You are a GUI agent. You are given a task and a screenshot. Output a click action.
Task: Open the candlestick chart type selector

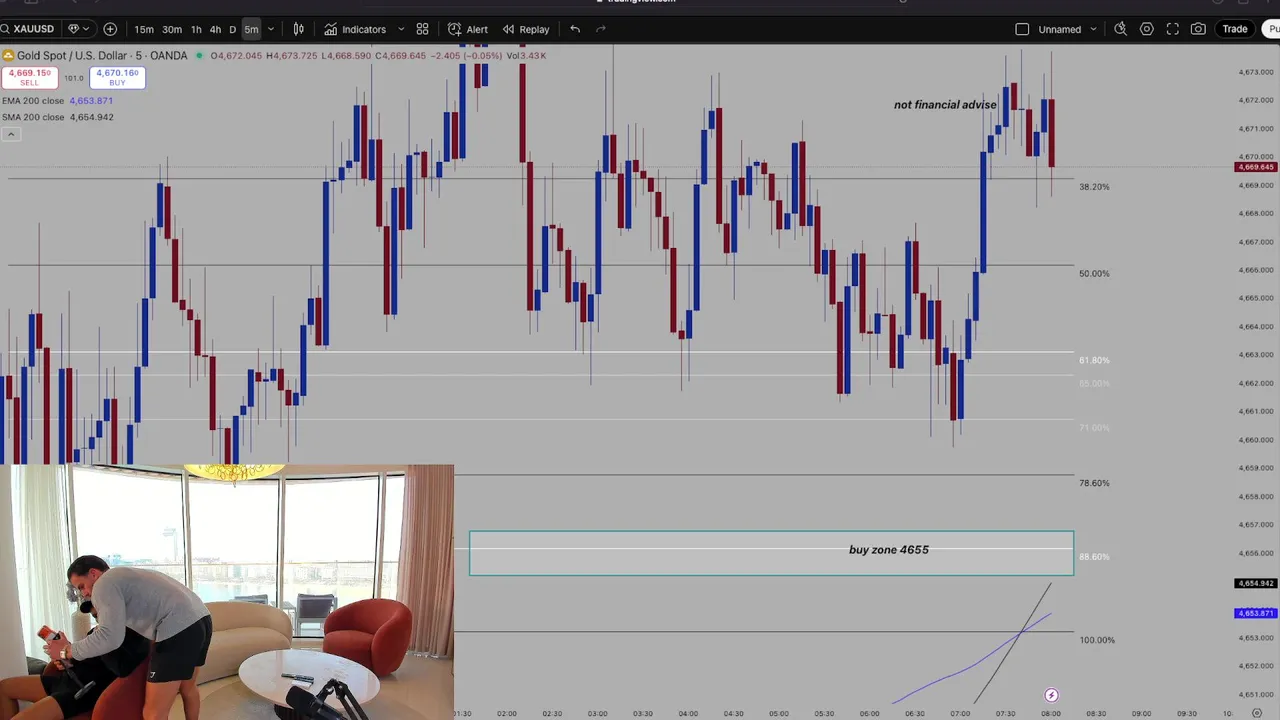298,29
